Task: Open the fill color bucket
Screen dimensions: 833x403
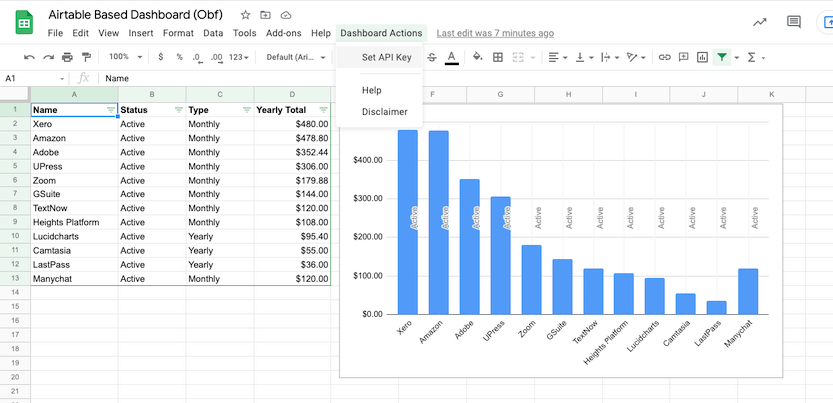Action: click(478, 57)
